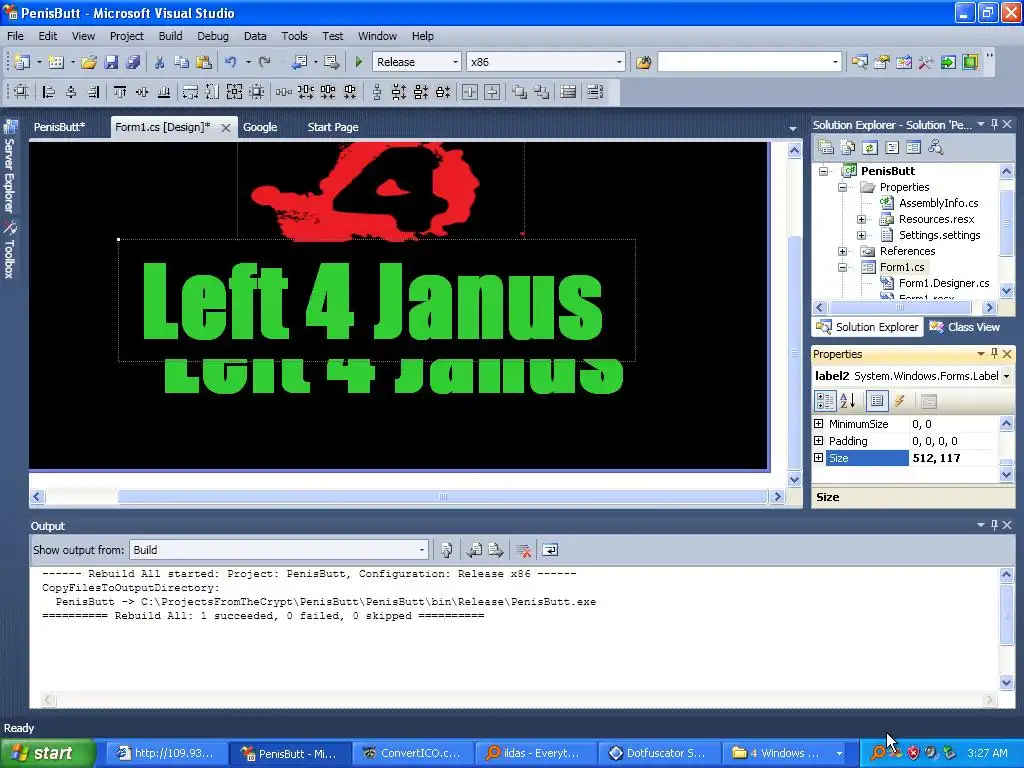1024x768 pixels.
Task: Expand the References tree node
Action: pos(842,251)
